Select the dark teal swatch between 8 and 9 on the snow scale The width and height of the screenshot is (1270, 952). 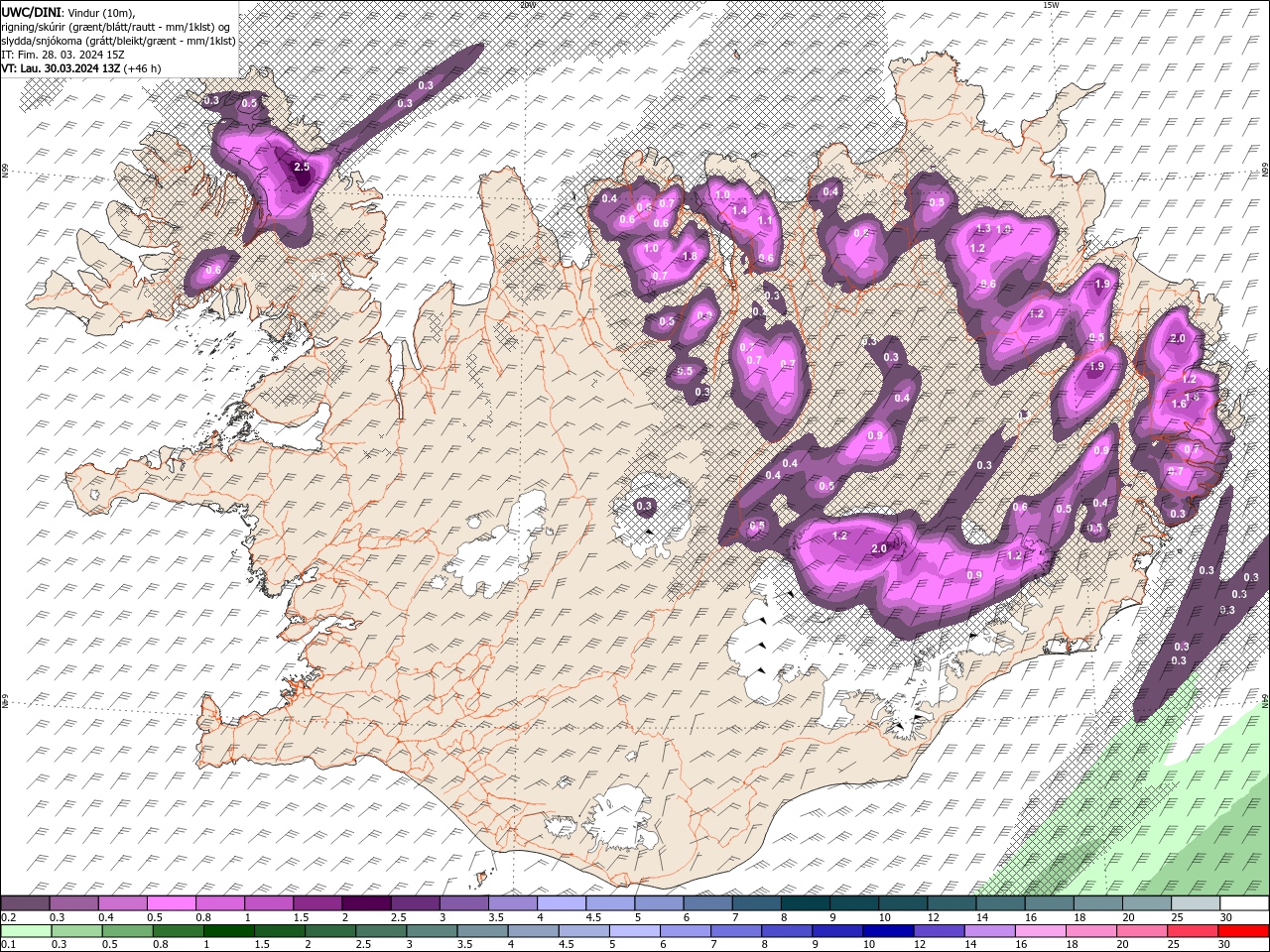(x=806, y=903)
